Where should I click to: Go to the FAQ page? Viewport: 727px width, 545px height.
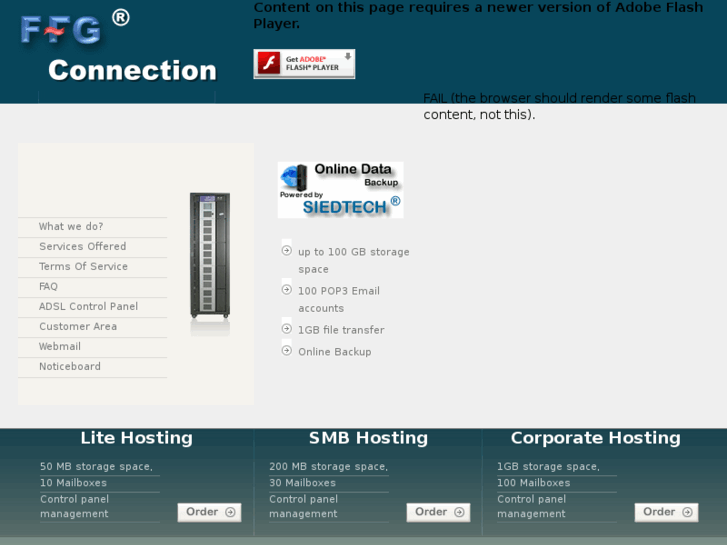48,286
